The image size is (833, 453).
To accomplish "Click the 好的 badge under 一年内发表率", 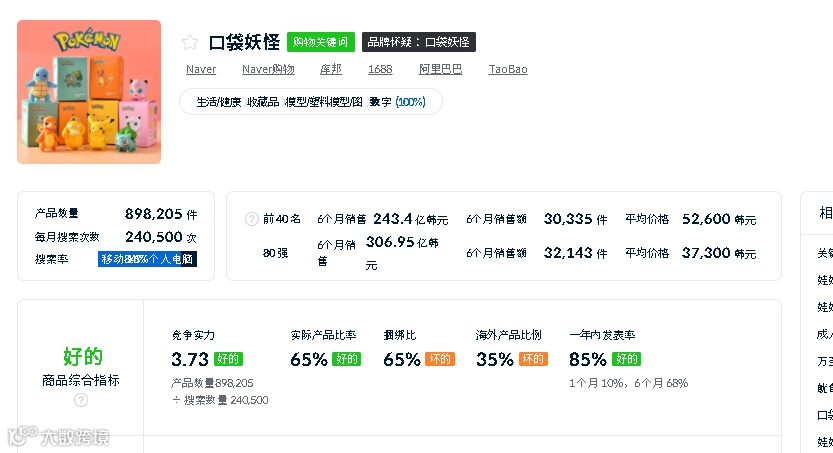I will pos(626,359).
